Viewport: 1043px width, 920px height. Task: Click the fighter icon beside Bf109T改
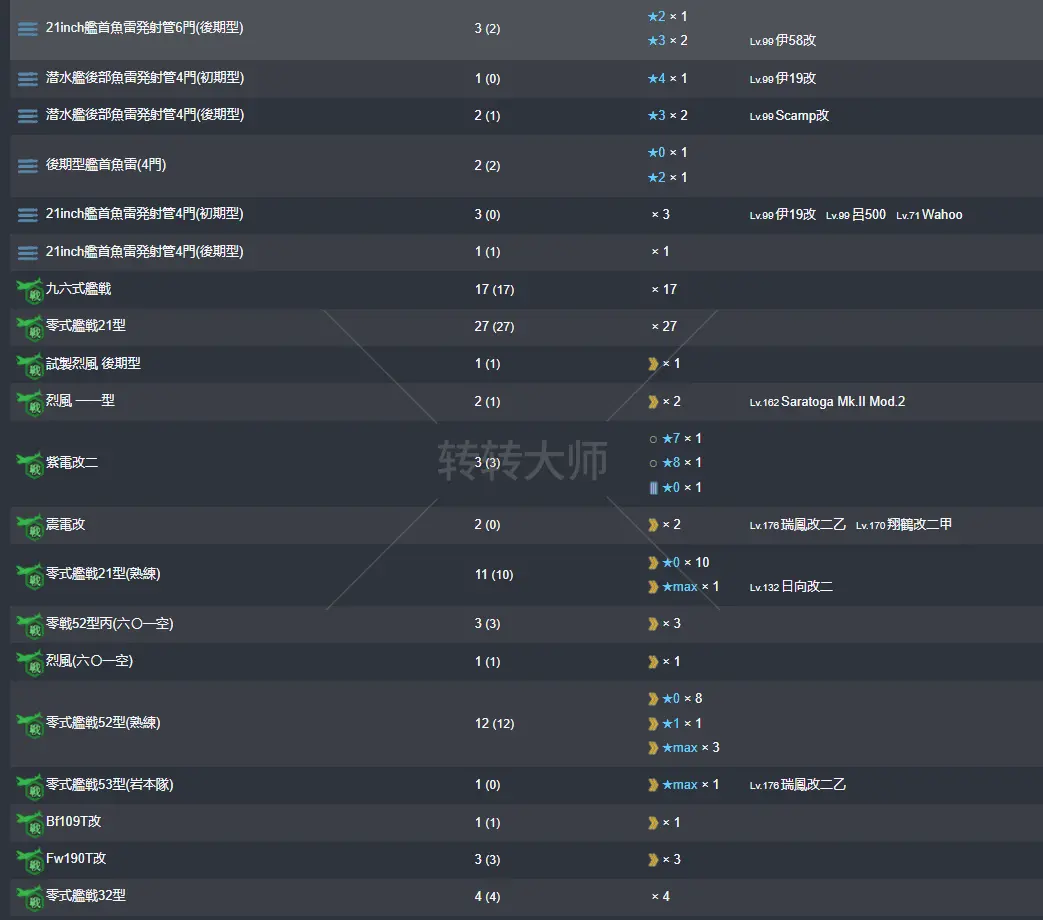[x=30, y=823]
